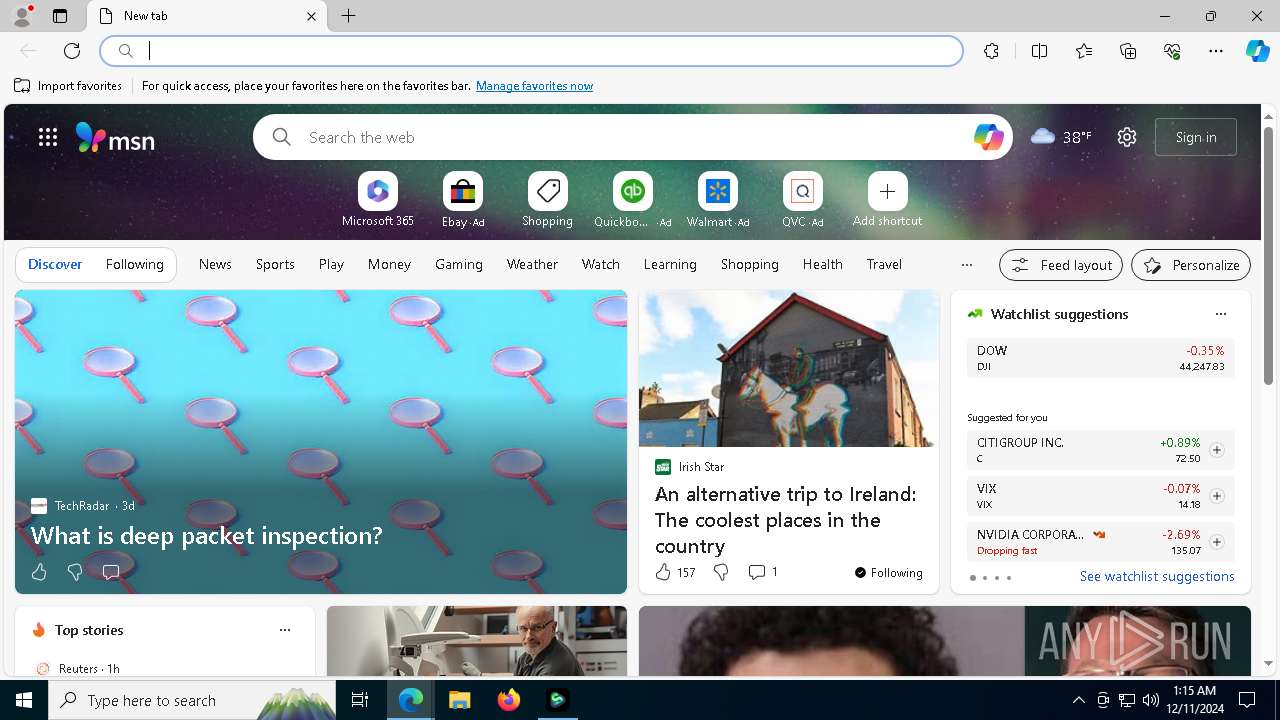Expand more feed categories ellipsis
The image size is (1280, 720).
click(x=966, y=265)
